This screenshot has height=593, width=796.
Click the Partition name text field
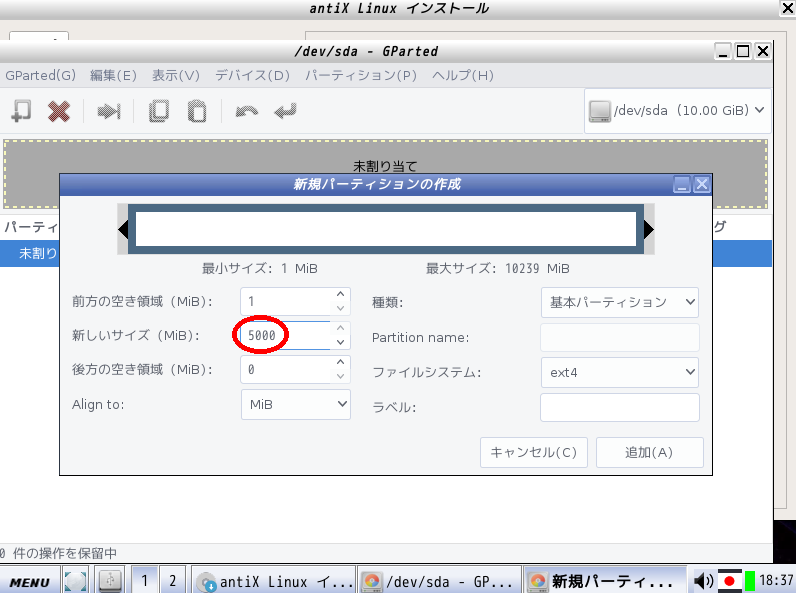tap(620, 337)
